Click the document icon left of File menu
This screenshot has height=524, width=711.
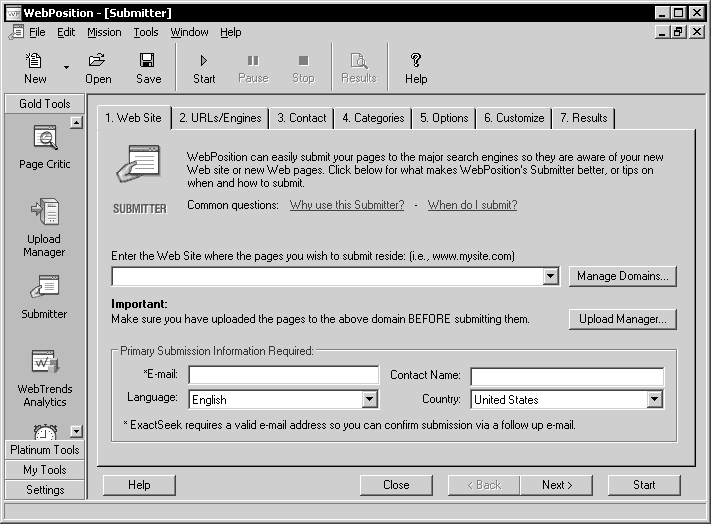pos(16,32)
